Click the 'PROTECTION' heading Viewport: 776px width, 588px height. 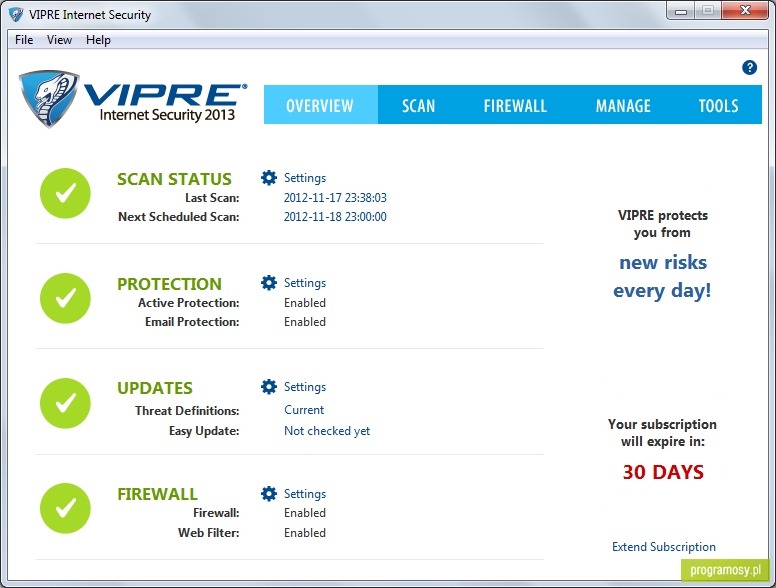[x=169, y=284]
